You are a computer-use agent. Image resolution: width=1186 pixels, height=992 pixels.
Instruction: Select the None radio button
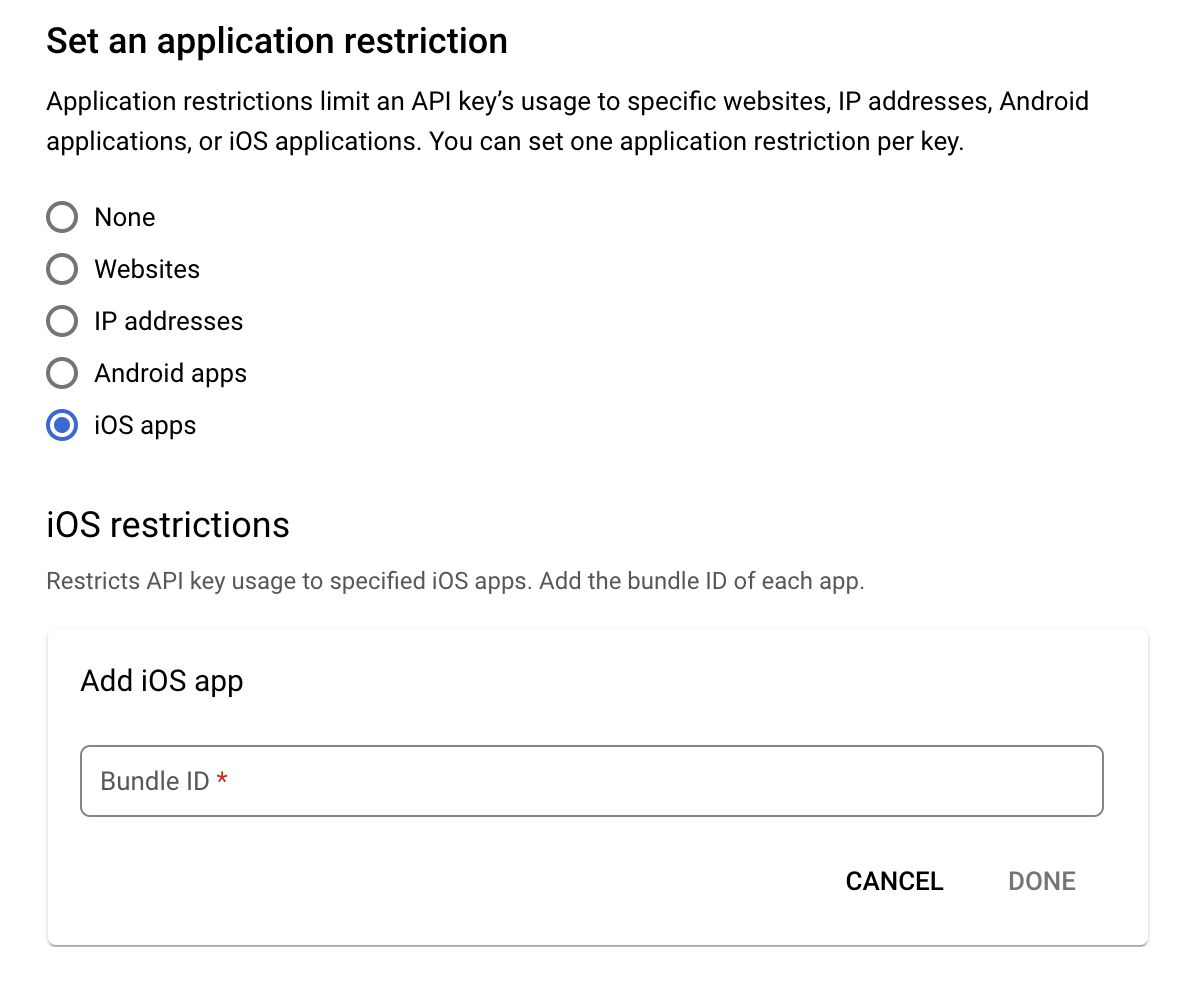pos(62,217)
